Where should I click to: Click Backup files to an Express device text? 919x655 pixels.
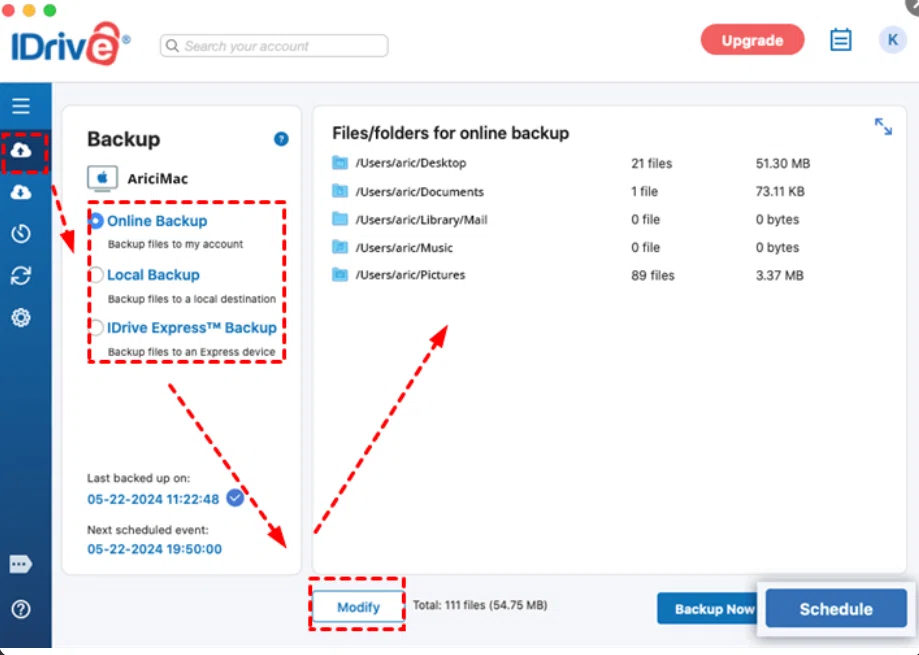(x=192, y=352)
